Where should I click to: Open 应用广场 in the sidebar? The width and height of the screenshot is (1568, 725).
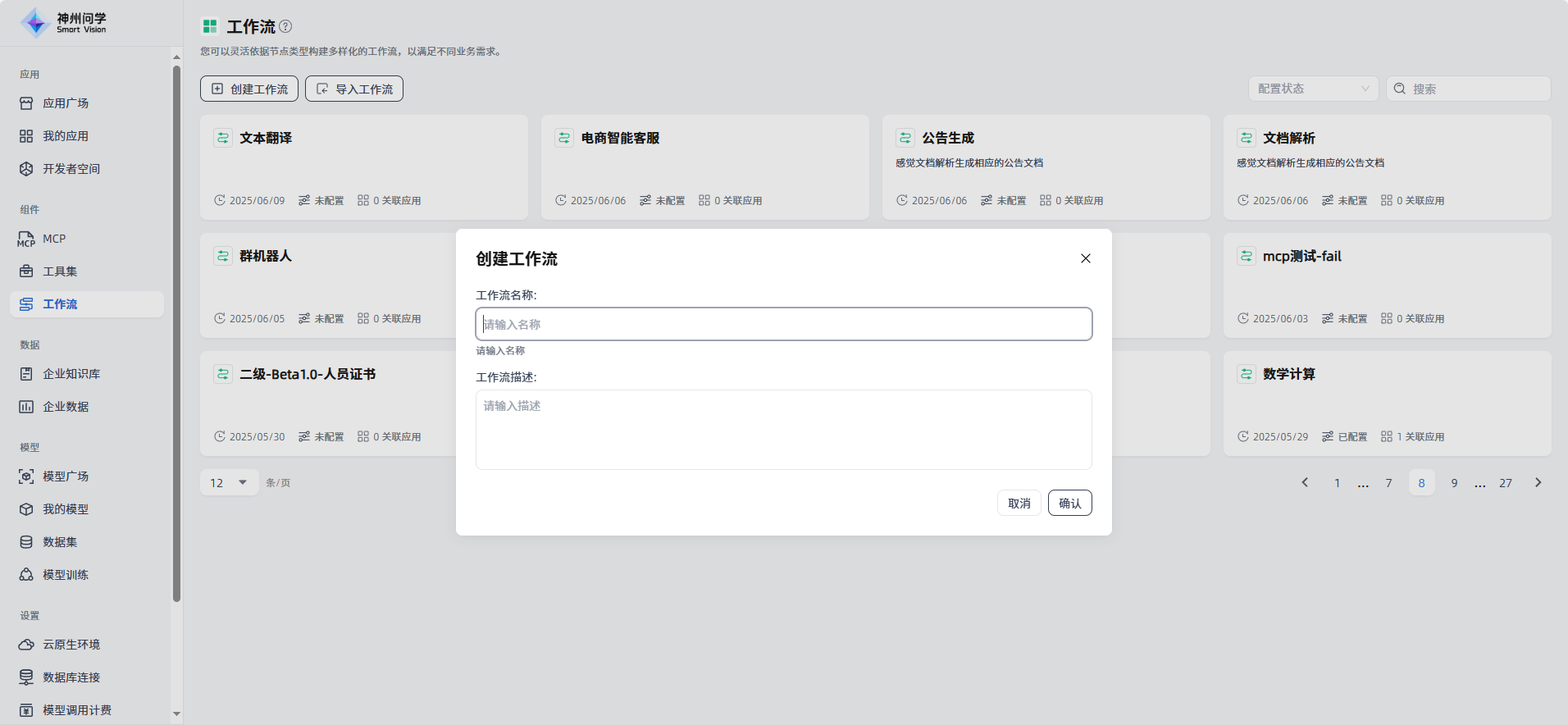coord(66,103)
